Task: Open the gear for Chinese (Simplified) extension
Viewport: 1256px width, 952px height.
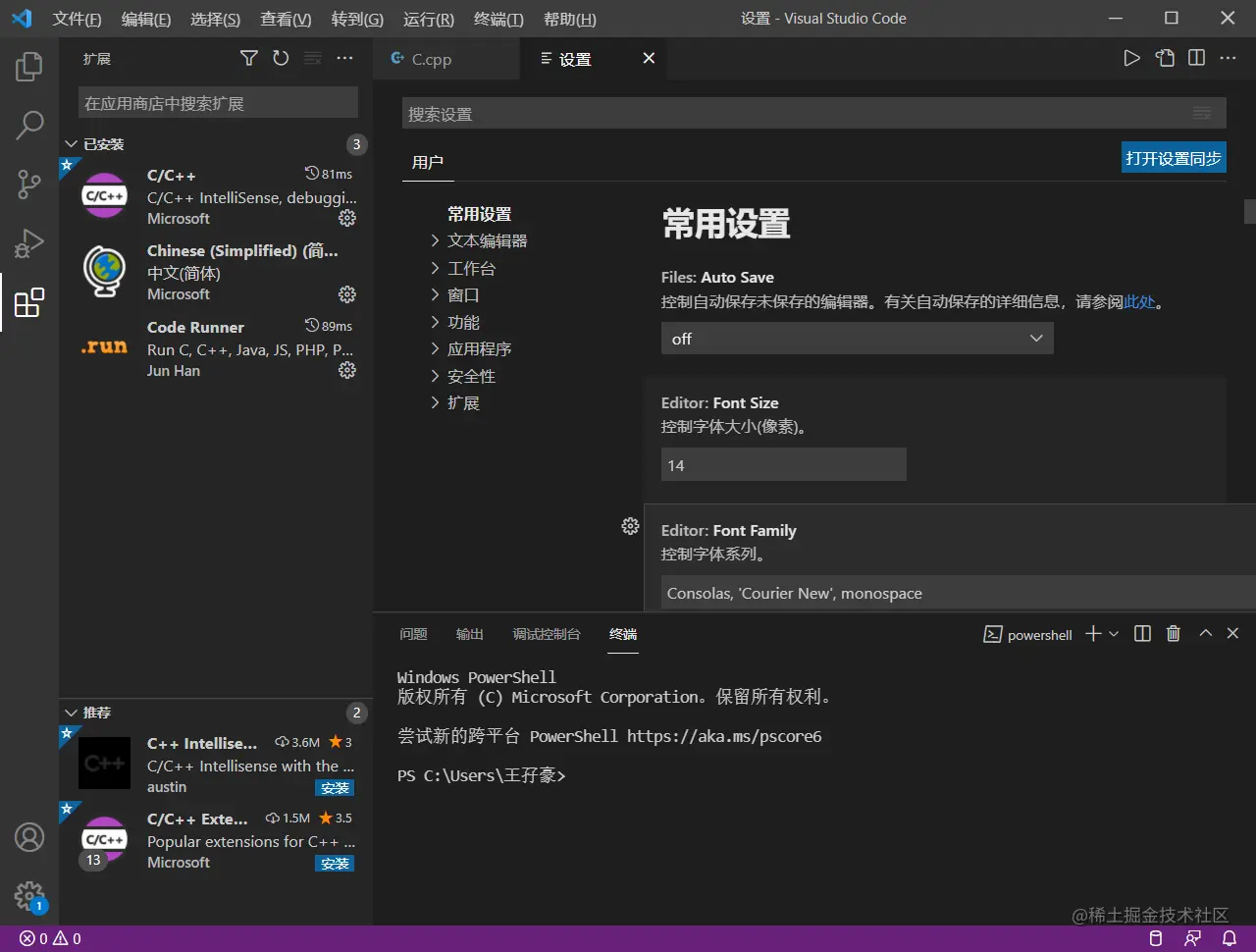Action: [x=347, y=294]
